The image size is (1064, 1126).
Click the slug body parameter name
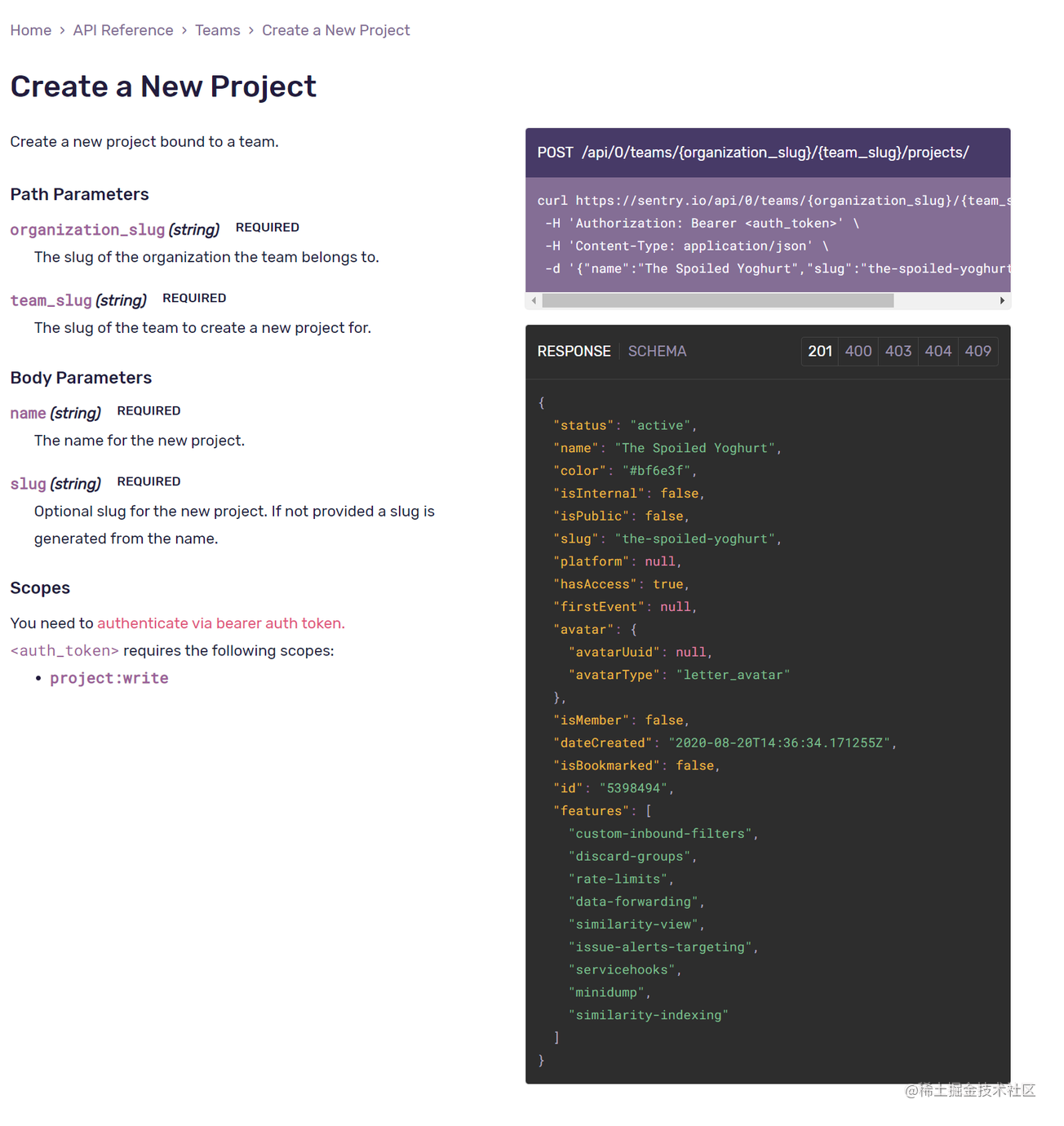point(28,484)
